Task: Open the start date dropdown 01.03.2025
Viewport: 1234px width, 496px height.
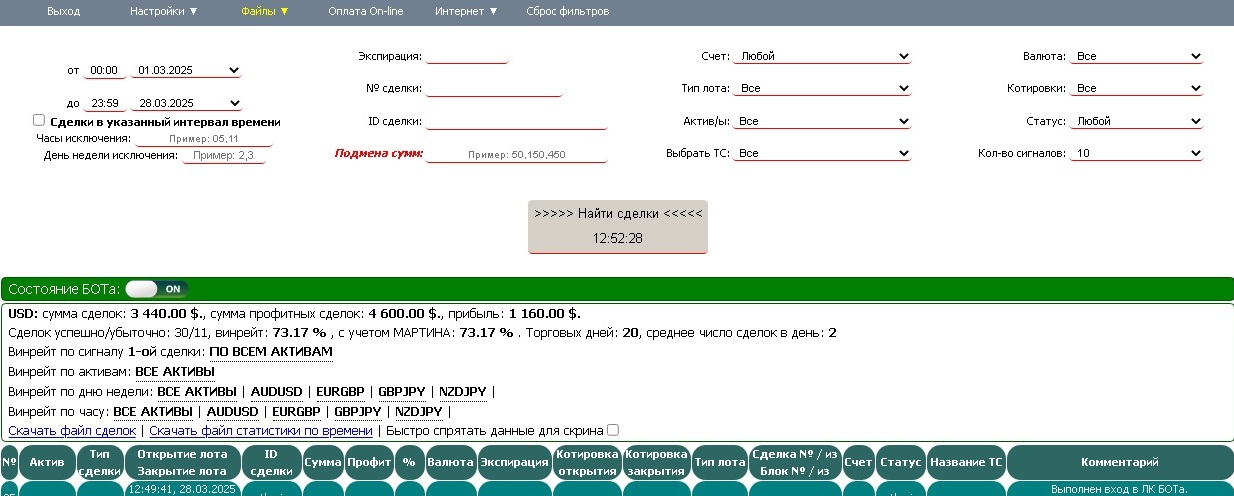Action: [186, 71]
